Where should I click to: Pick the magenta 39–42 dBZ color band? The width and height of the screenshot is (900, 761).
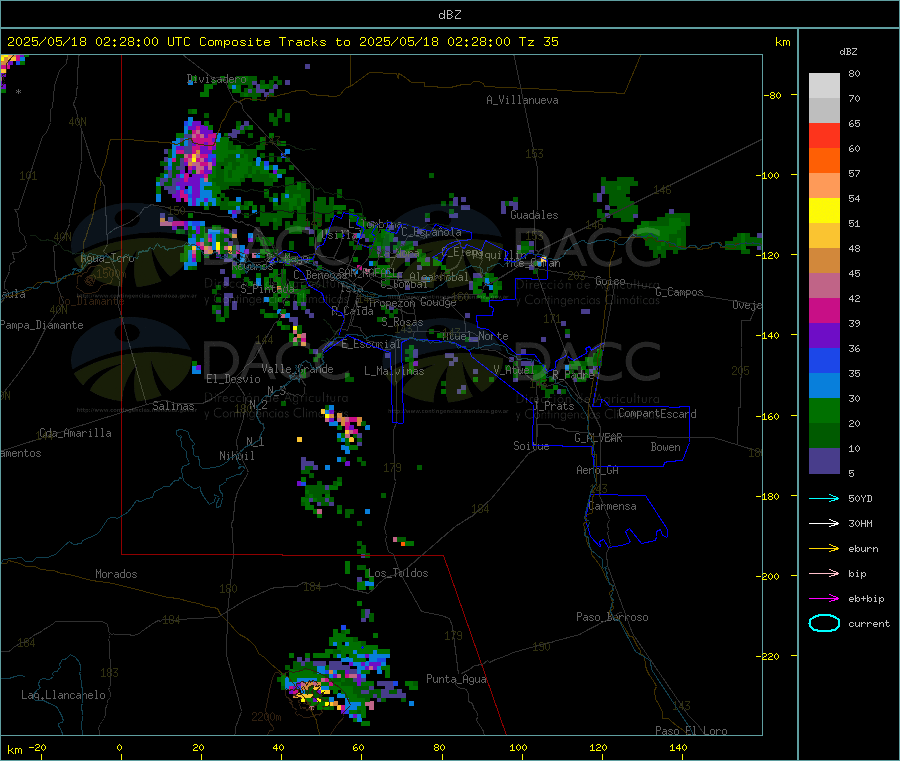(824, 310)
